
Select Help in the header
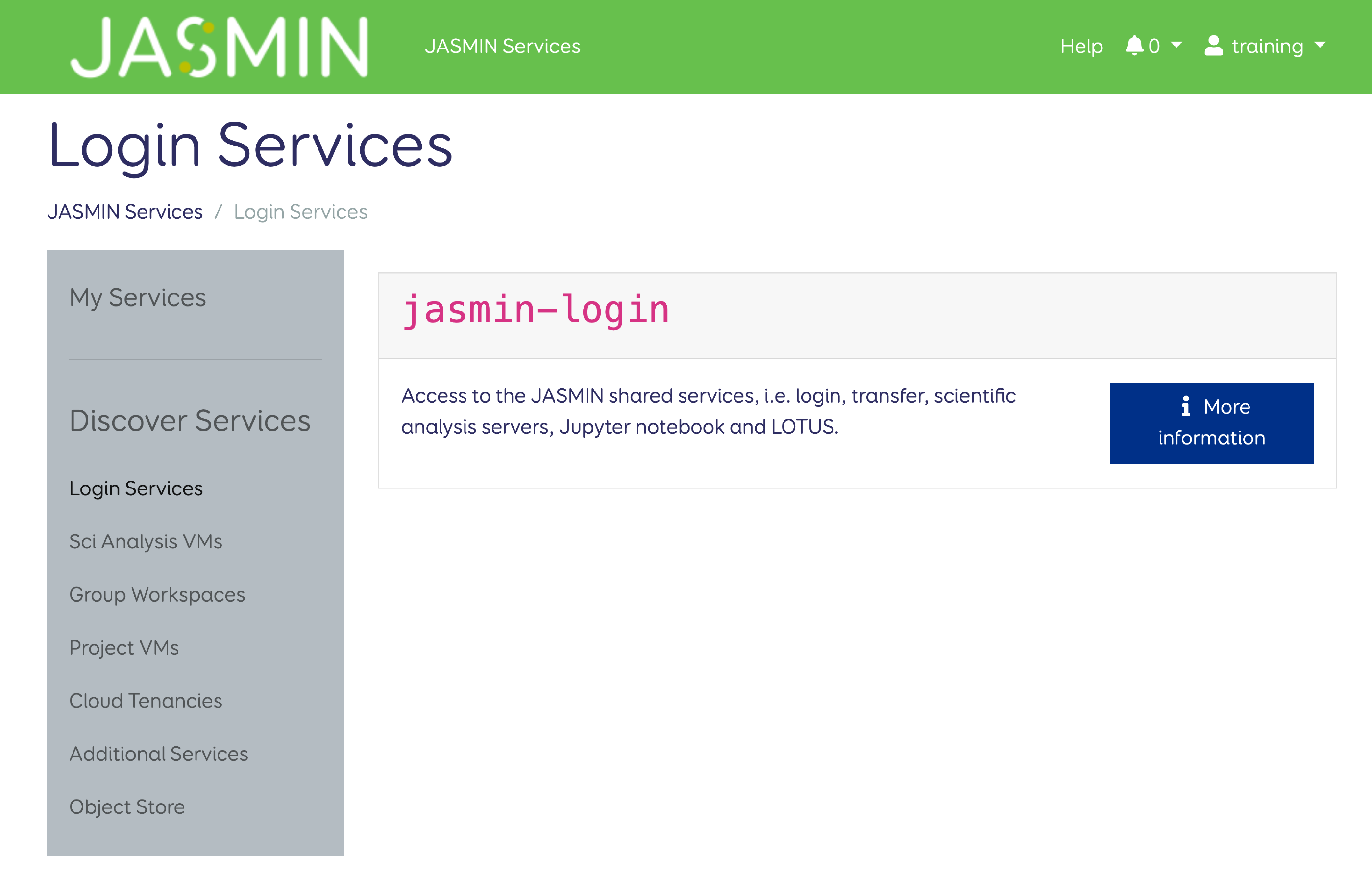point(1081,46)
